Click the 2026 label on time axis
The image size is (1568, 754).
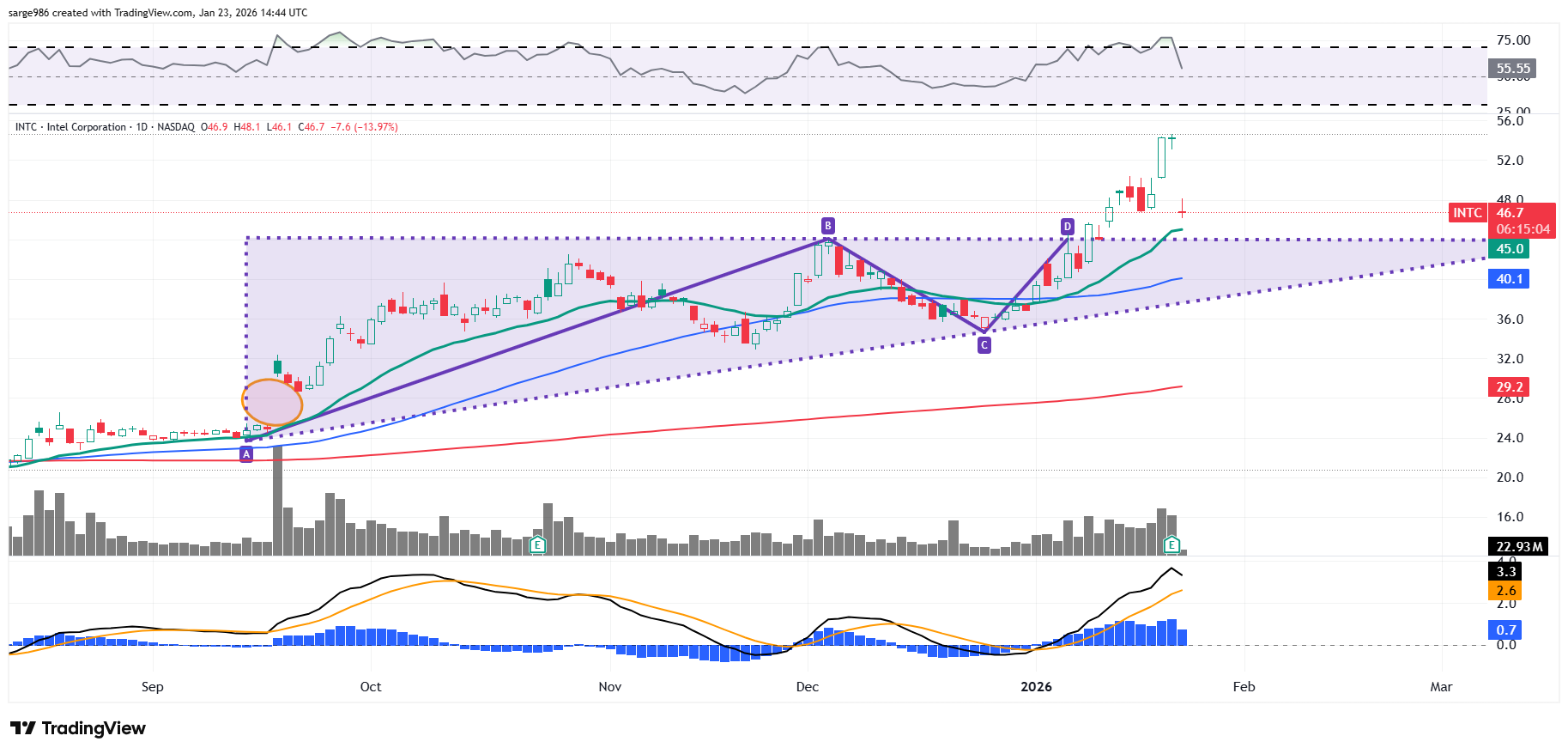coord(1036,687)
